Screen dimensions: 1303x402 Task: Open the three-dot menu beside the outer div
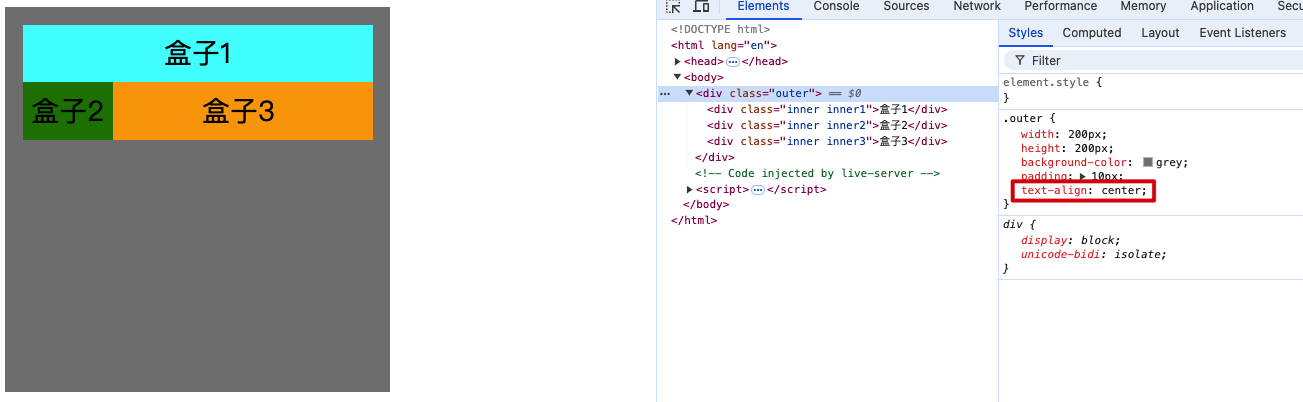(x=665, y=94)
